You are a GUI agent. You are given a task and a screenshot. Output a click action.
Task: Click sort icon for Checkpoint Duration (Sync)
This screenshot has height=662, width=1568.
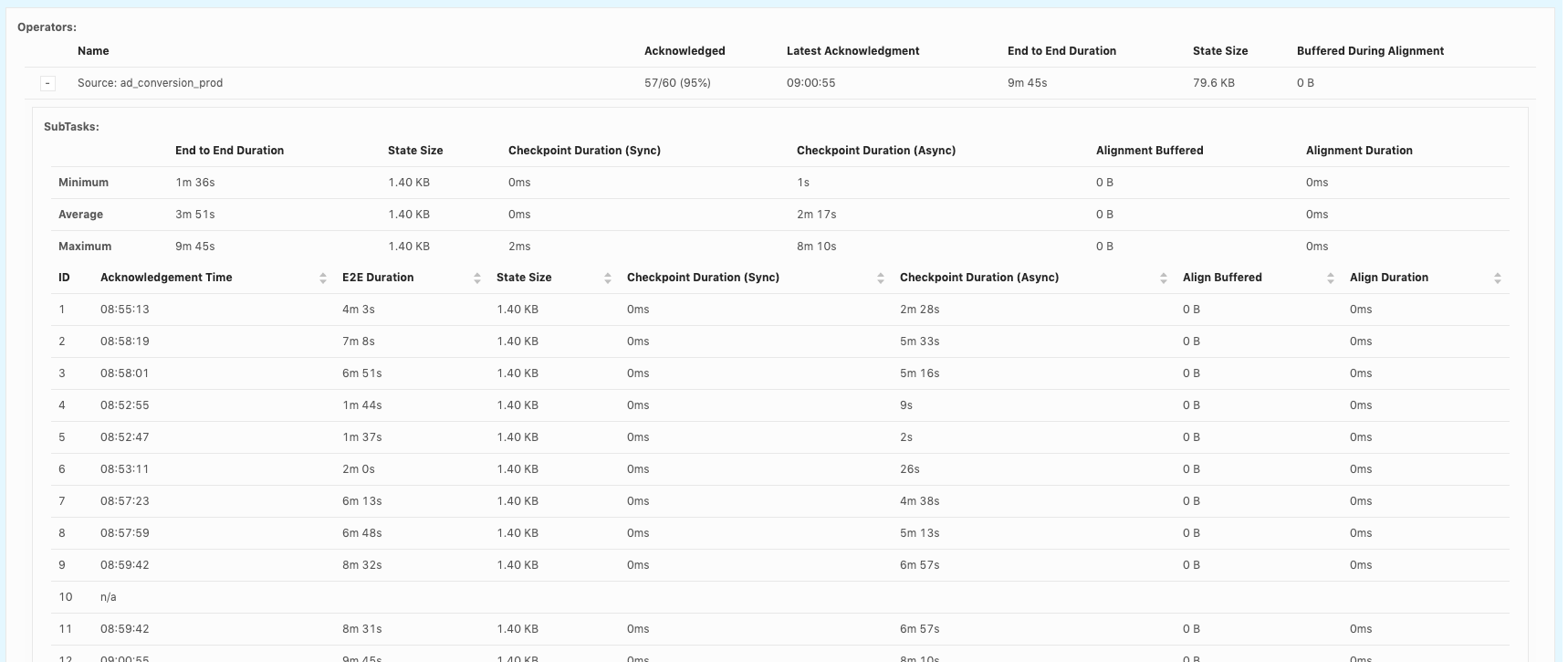[881, 278]
